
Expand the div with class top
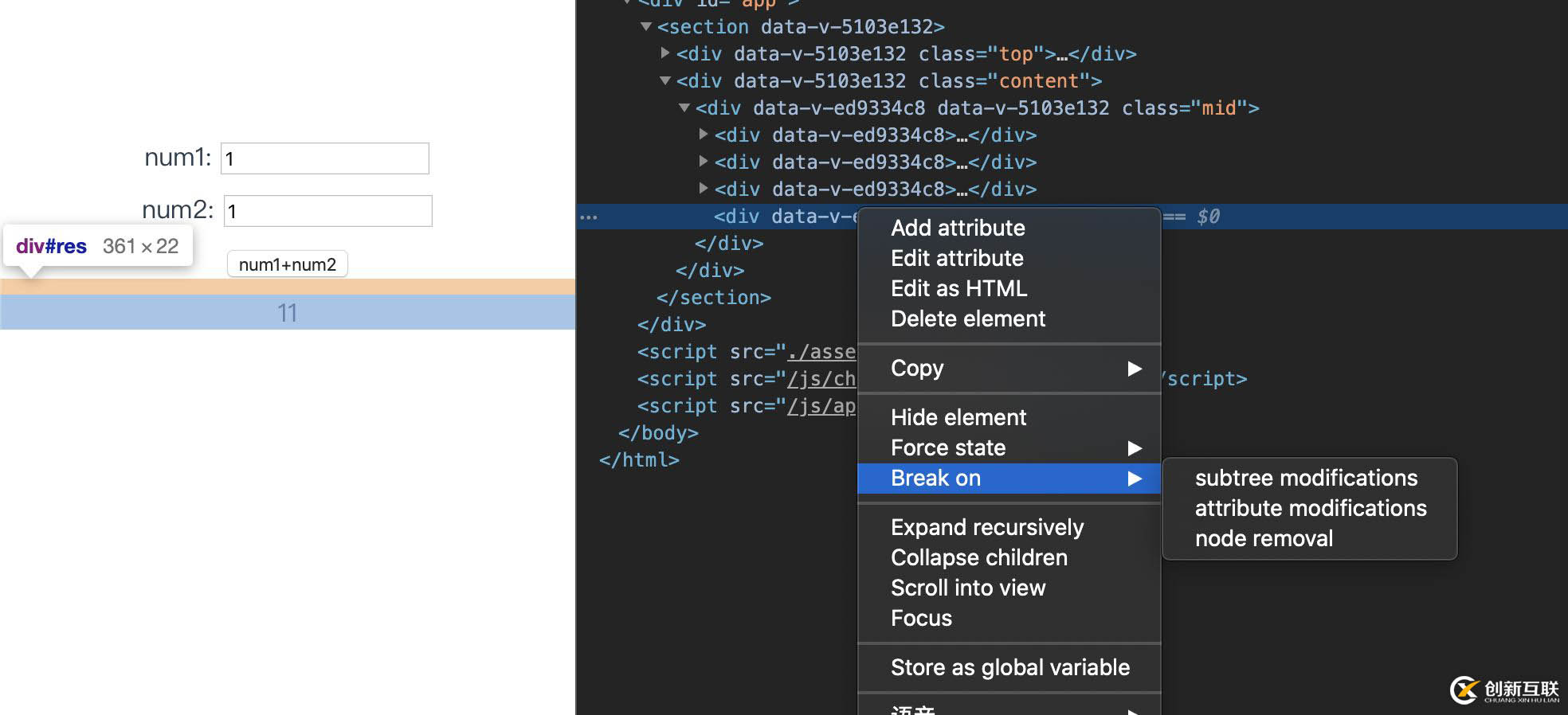click(665, 53)
